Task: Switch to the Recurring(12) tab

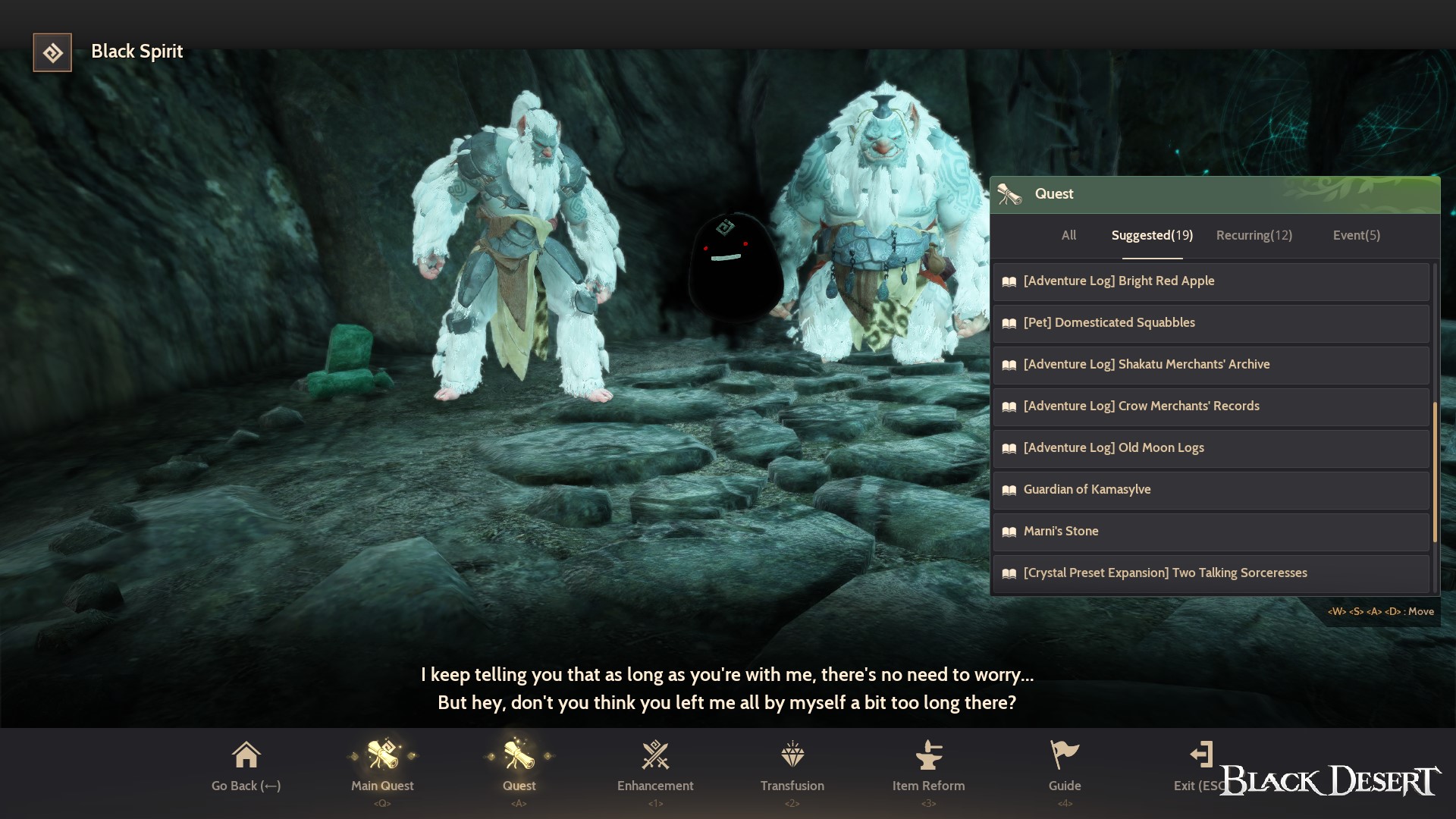Action: 1254,235
